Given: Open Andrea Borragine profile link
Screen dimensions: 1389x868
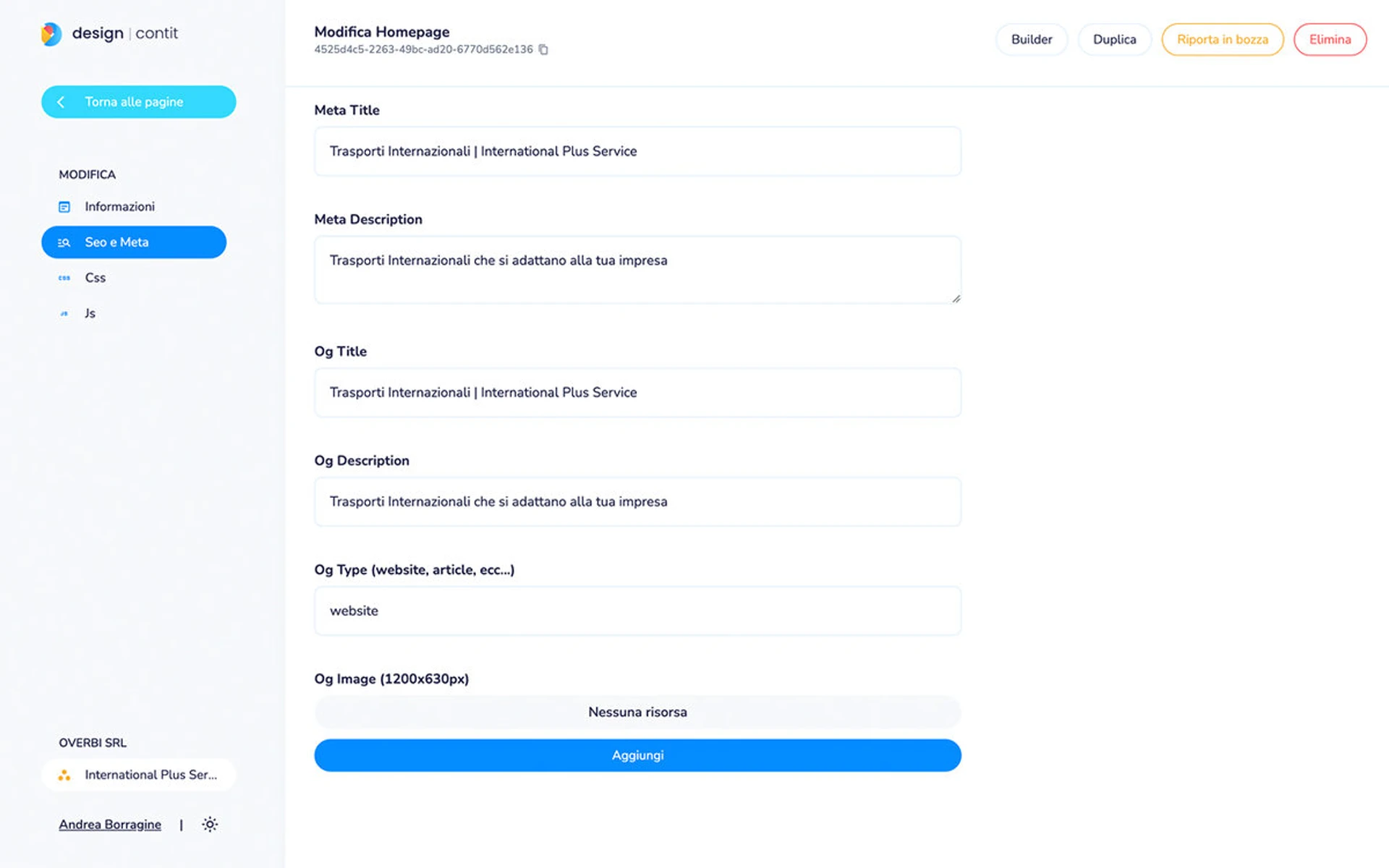Looking at the screenshot, I should [110, 825].
